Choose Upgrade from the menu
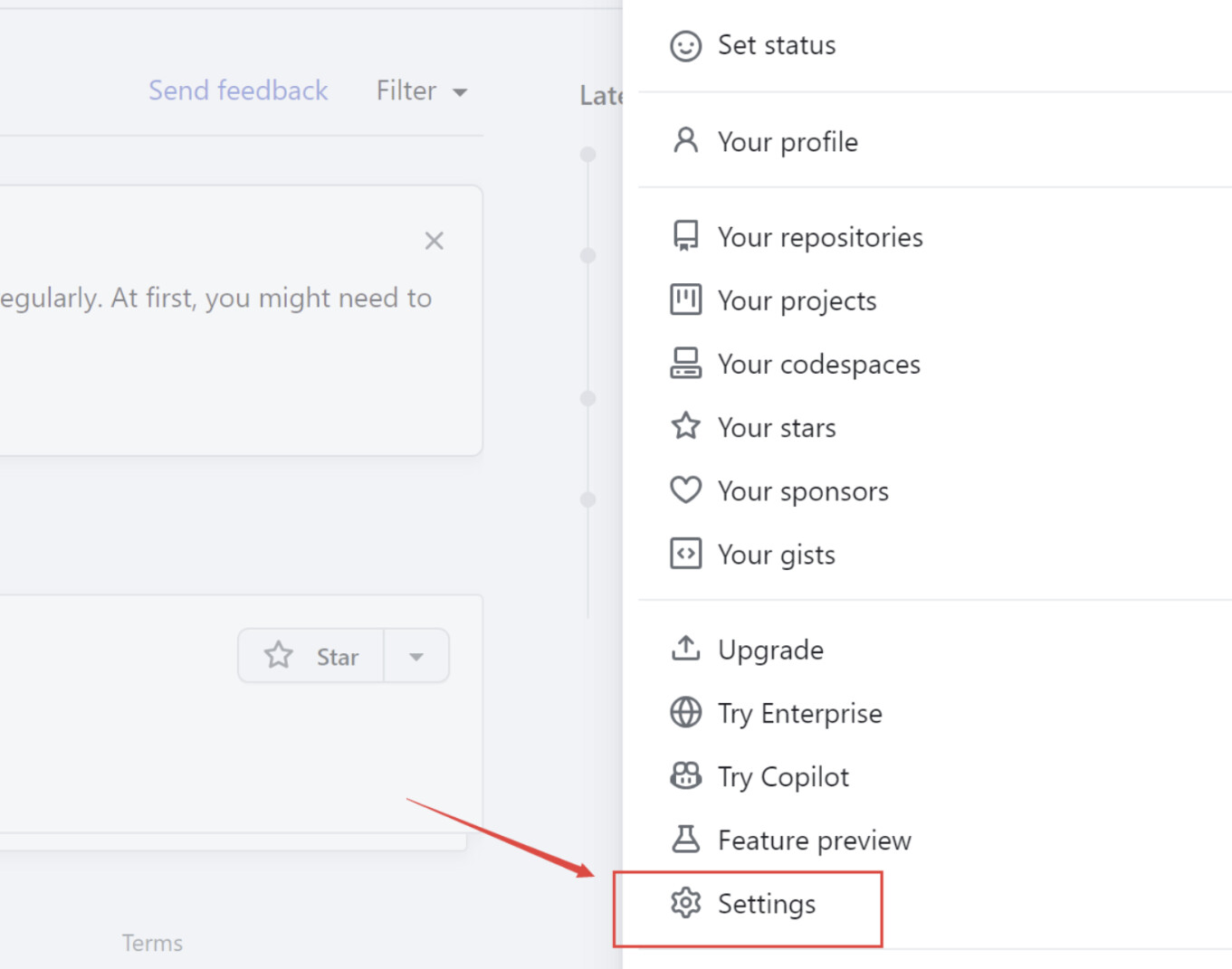This screenshot has width=1232, height=969. [770, 650]
